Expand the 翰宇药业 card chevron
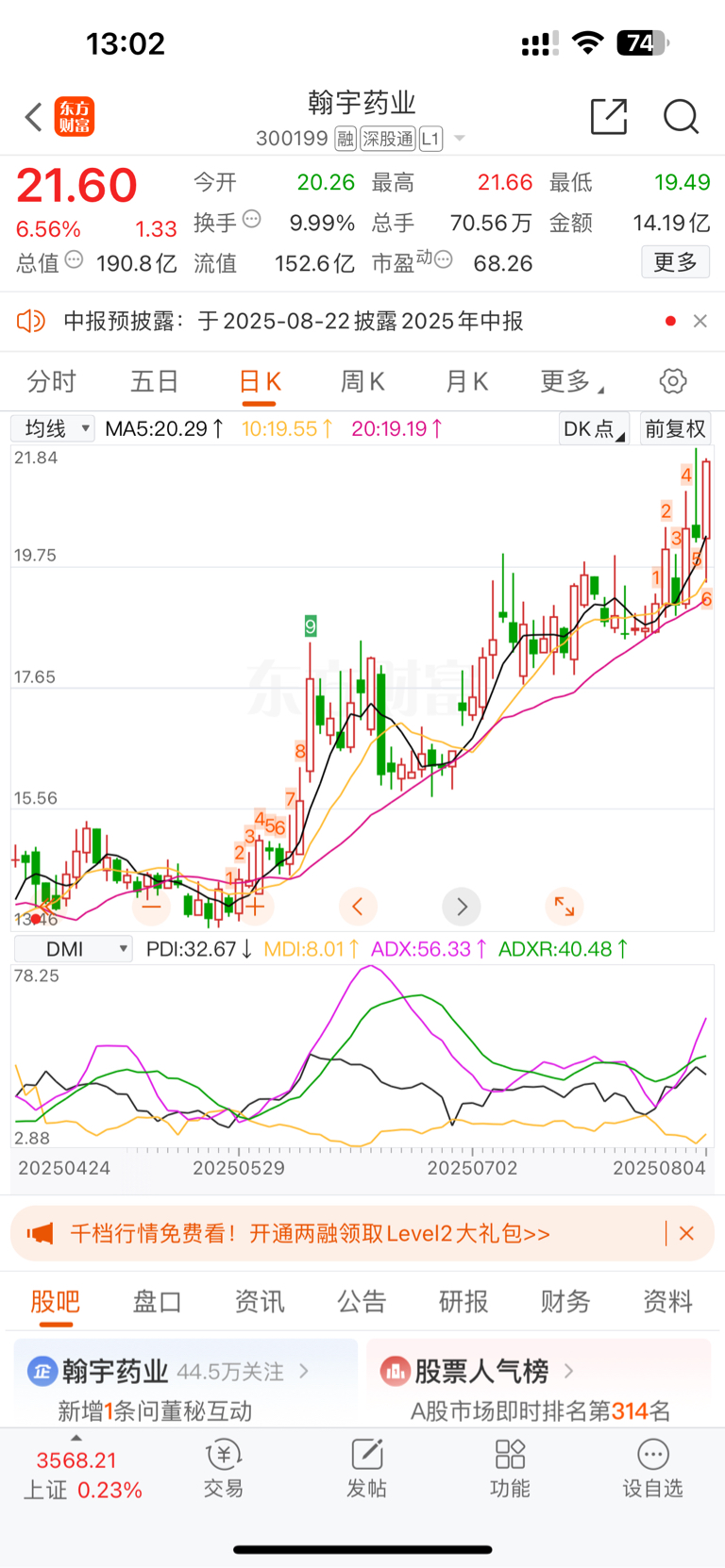725x1568 pixels. point(304,1371)
